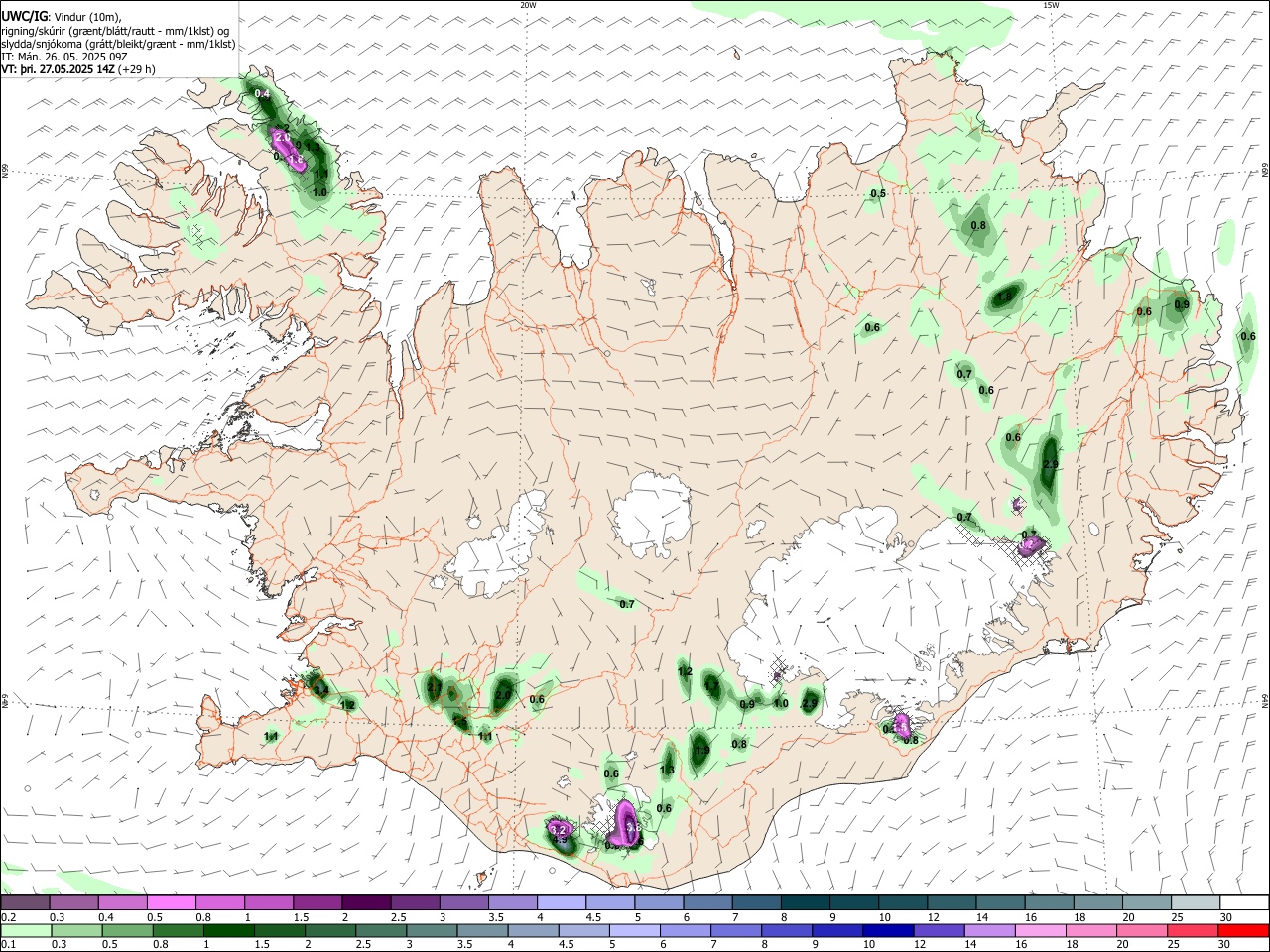Pick the dark purple top-row swatch labeled 2

point(365,903)
